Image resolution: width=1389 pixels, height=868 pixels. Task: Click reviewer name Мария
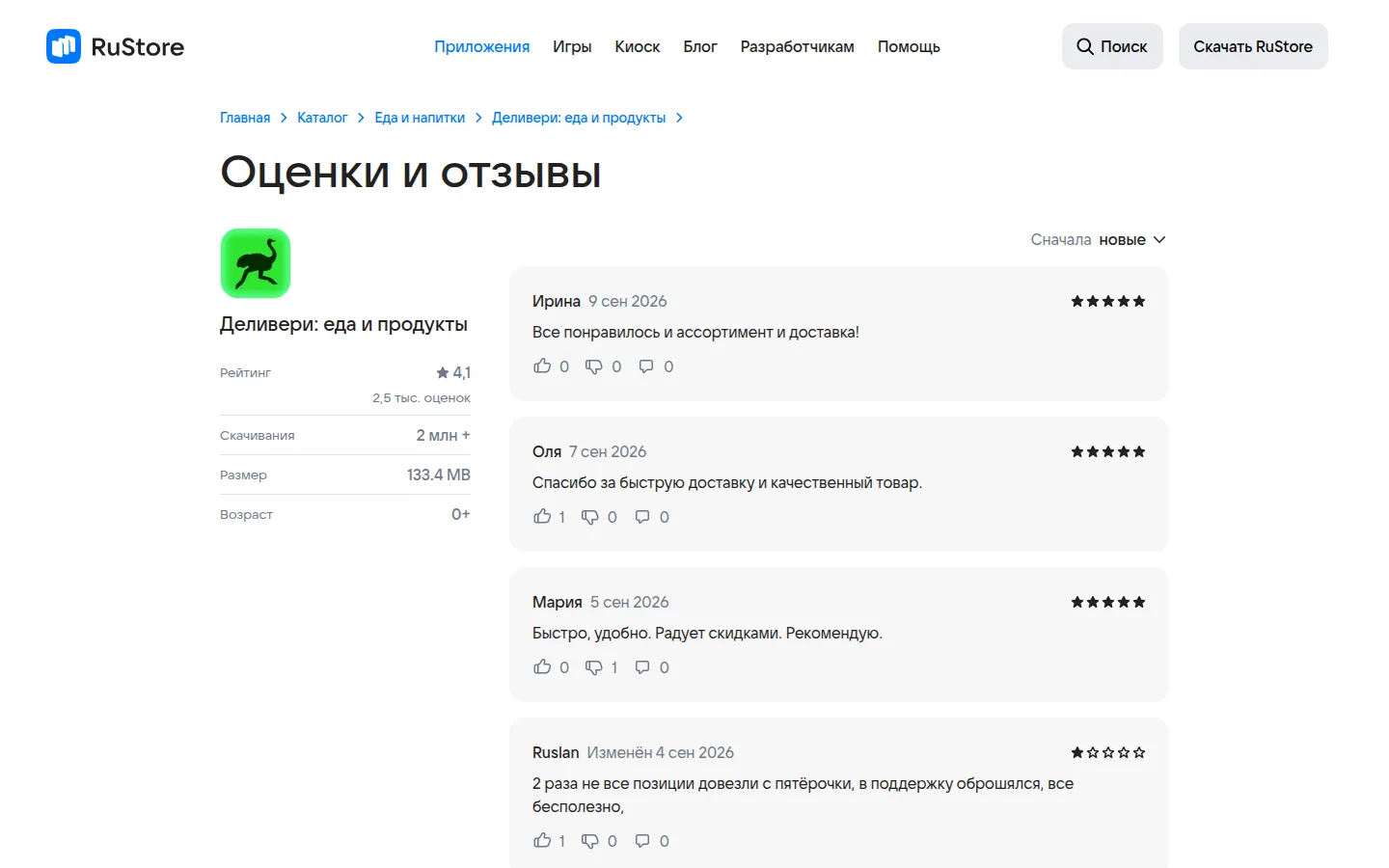[558, 602]
